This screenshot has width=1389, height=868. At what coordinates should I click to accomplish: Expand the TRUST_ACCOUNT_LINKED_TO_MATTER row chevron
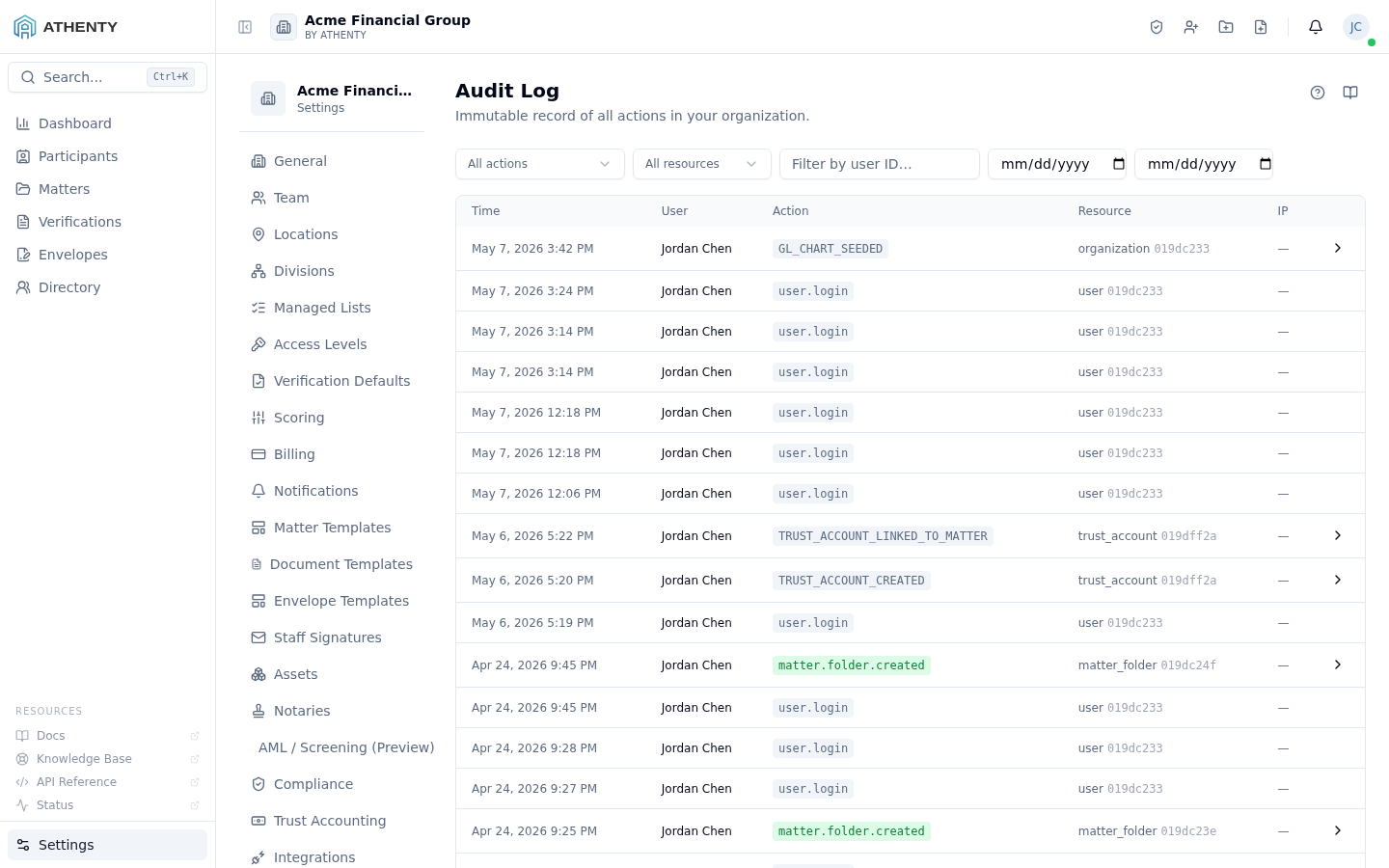point(1338,535)
